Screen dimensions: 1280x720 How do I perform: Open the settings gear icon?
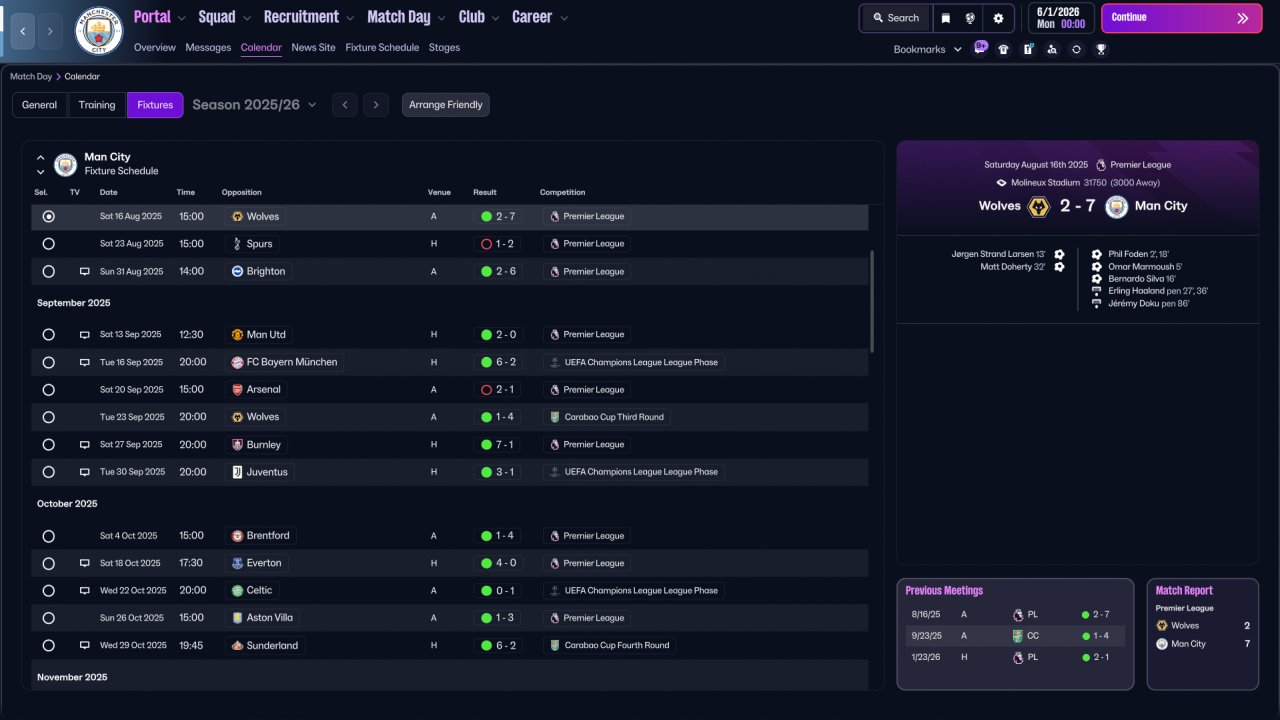pos(998,18)
